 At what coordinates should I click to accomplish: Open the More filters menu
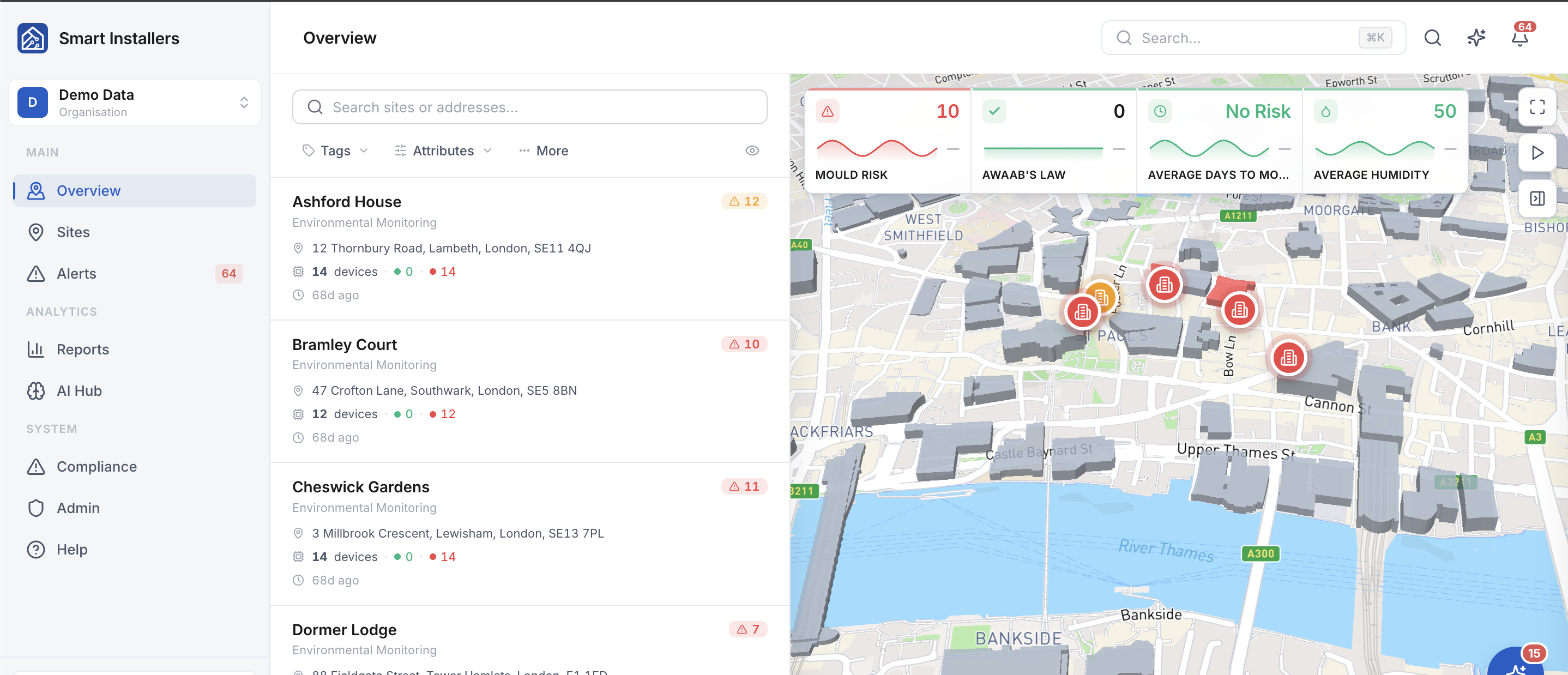[544, 150]
